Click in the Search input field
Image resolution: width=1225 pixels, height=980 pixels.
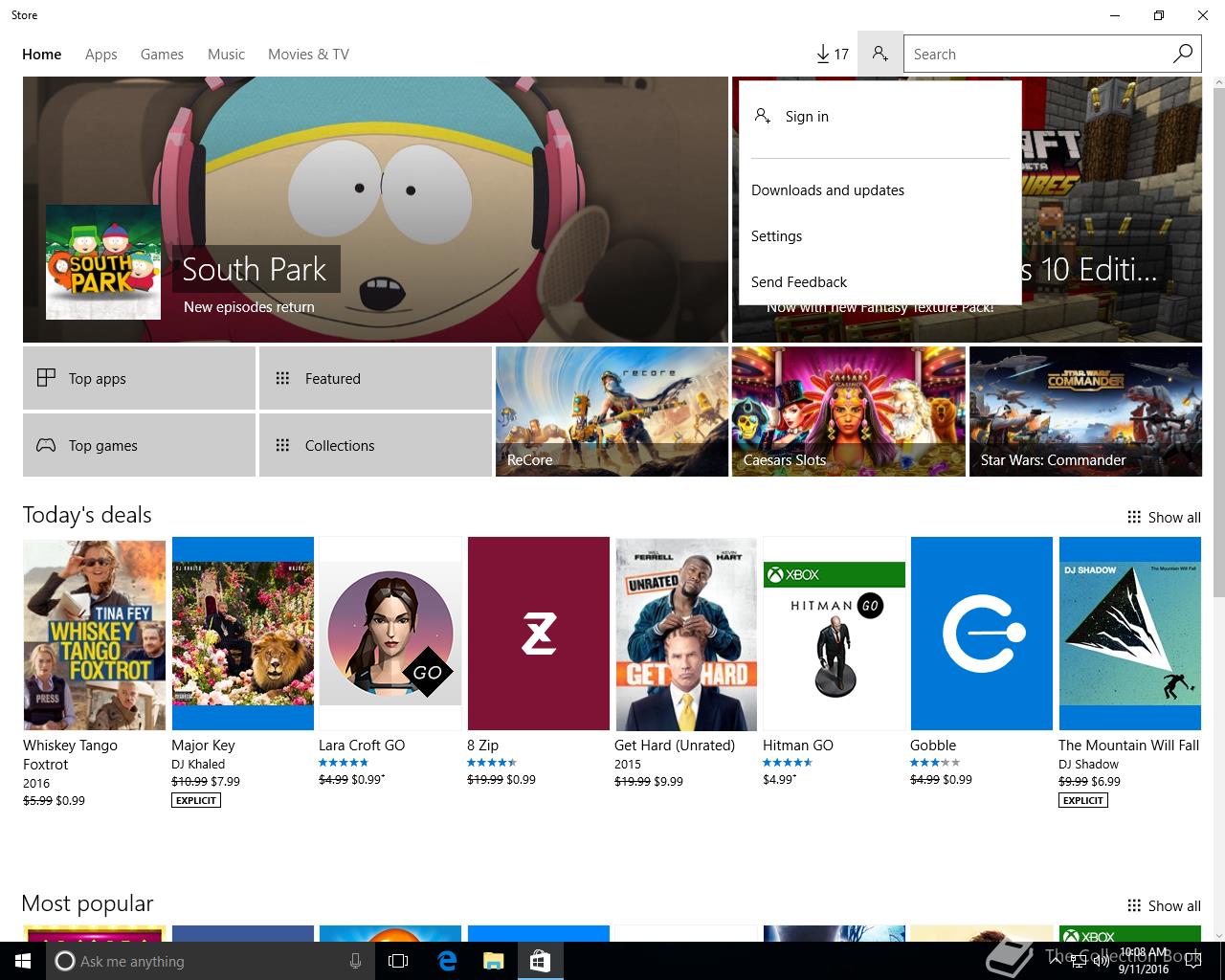(x=1037, y=55)
